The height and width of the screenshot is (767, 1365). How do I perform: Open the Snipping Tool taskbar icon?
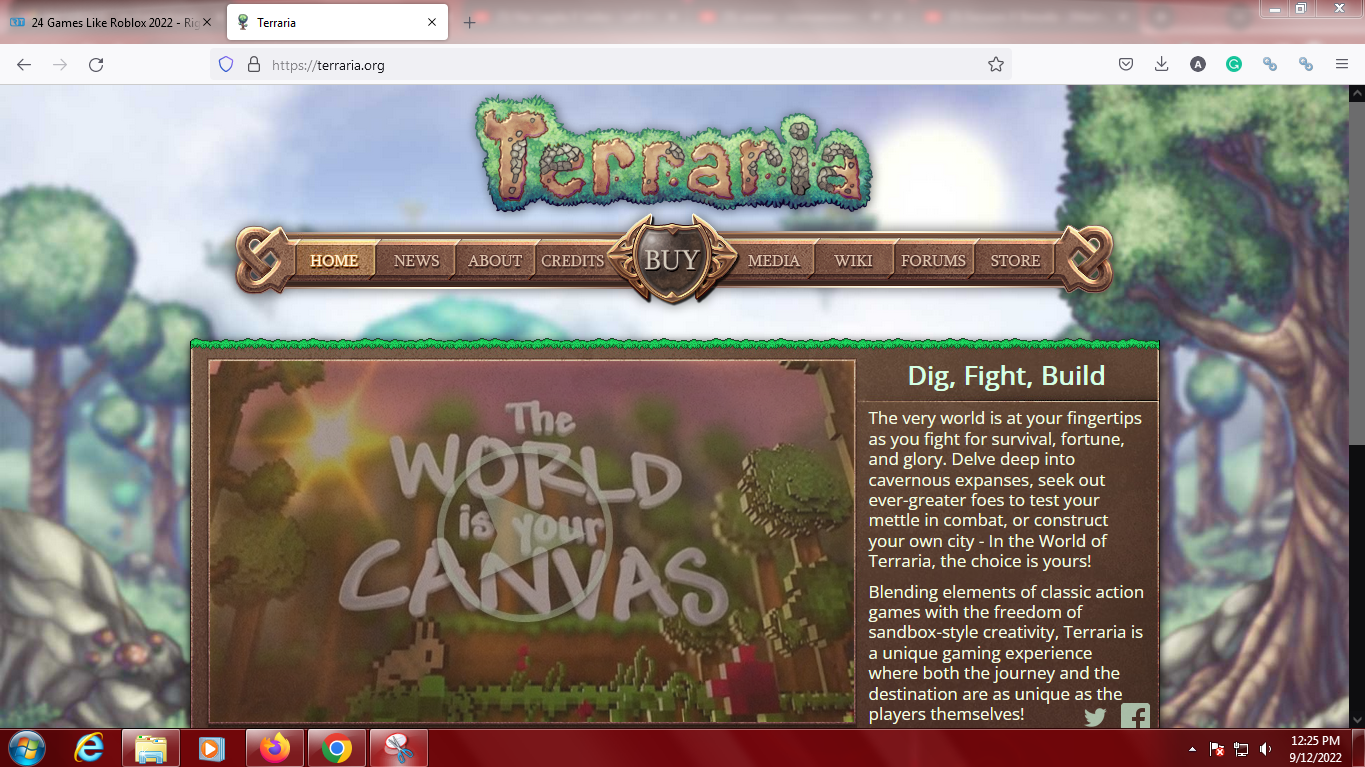coord(399,748)
